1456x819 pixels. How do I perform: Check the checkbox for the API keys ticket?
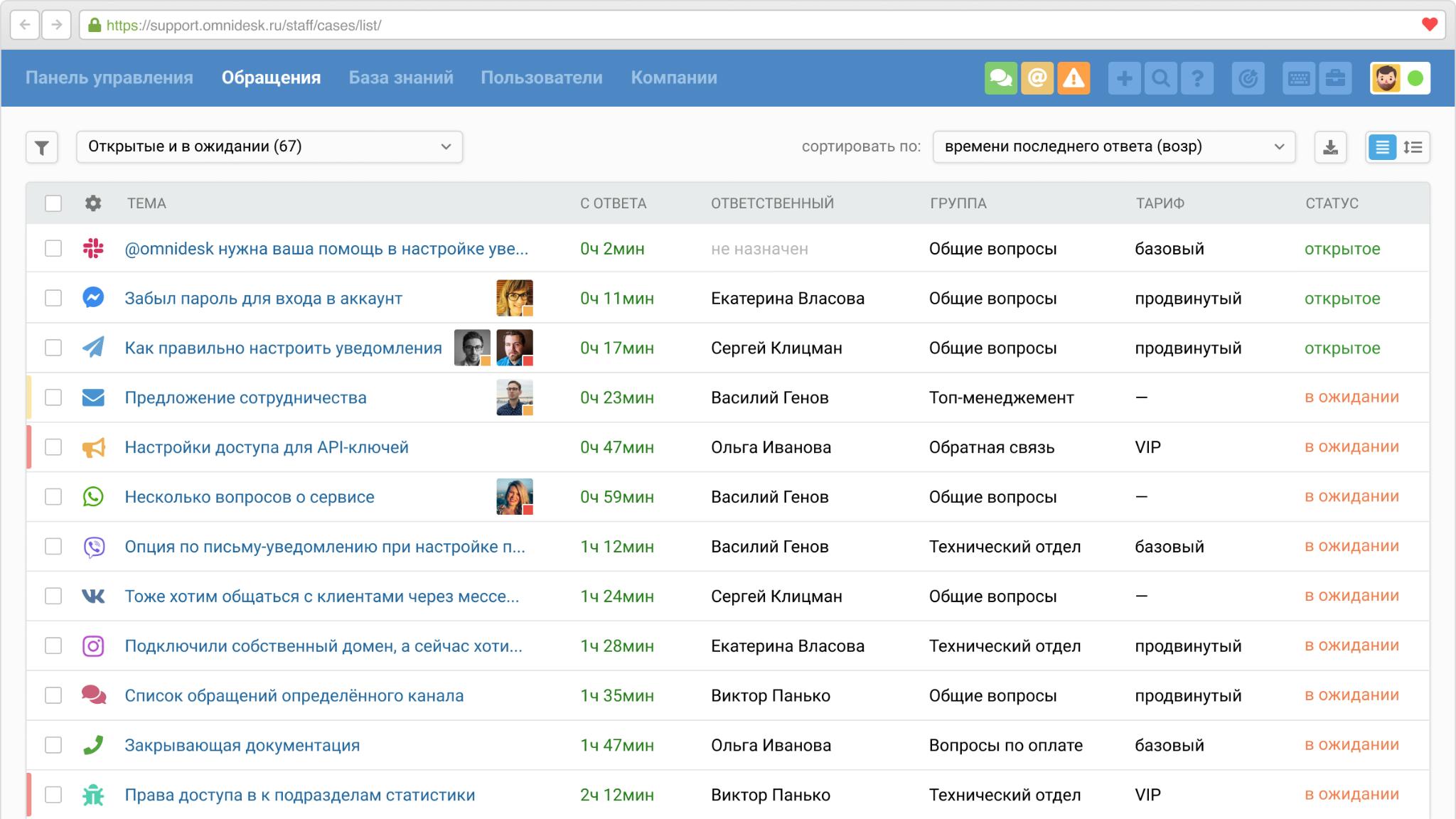pyautogui.click(x=53, y=447)
